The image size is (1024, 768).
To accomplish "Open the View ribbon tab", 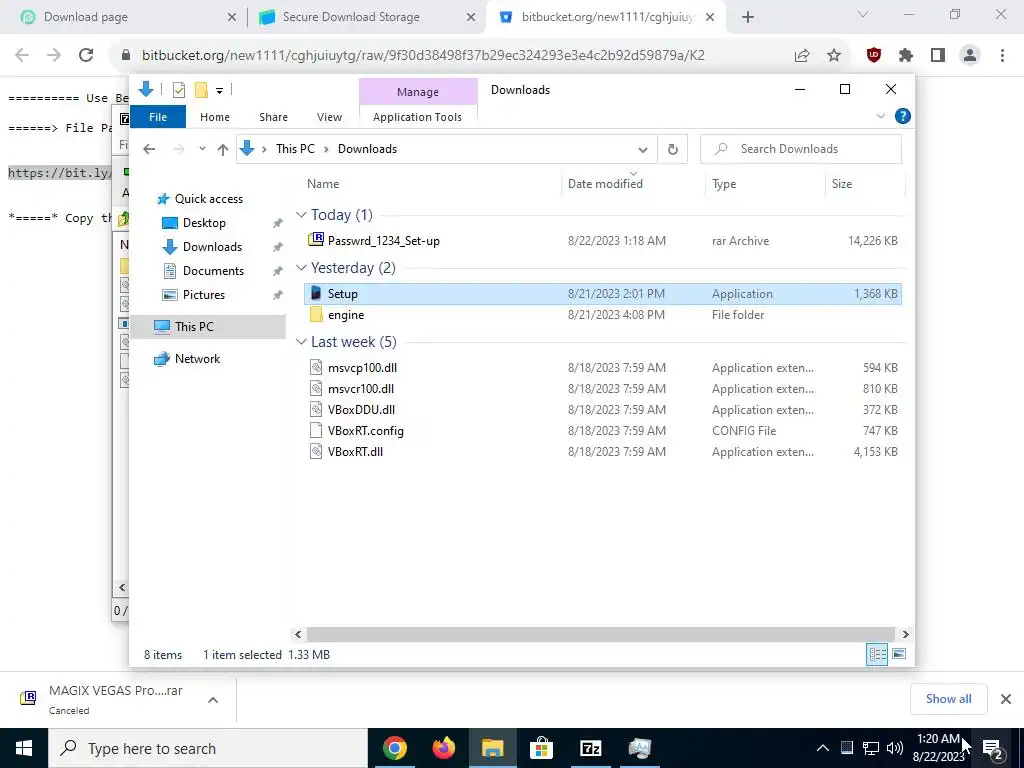I will coord(329,117).
